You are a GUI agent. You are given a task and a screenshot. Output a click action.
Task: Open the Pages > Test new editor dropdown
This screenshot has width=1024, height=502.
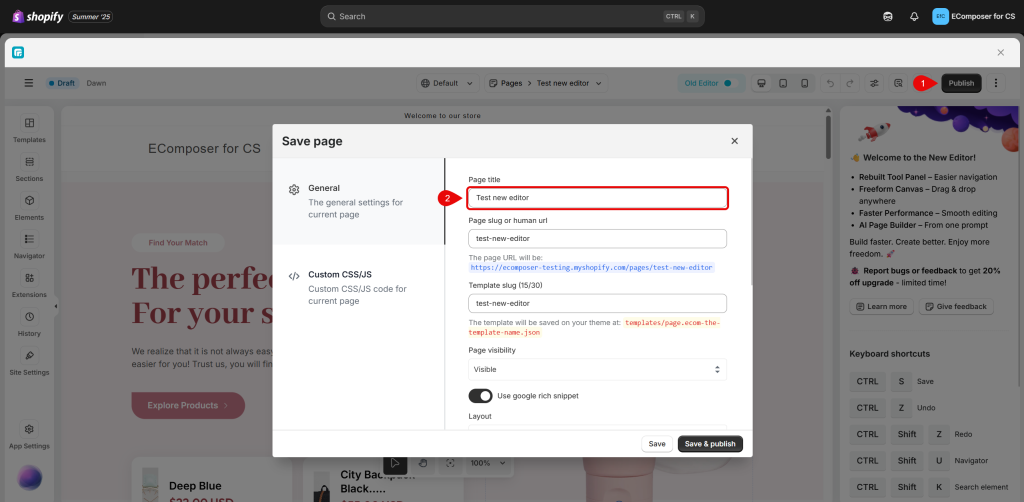click(546, 83)
